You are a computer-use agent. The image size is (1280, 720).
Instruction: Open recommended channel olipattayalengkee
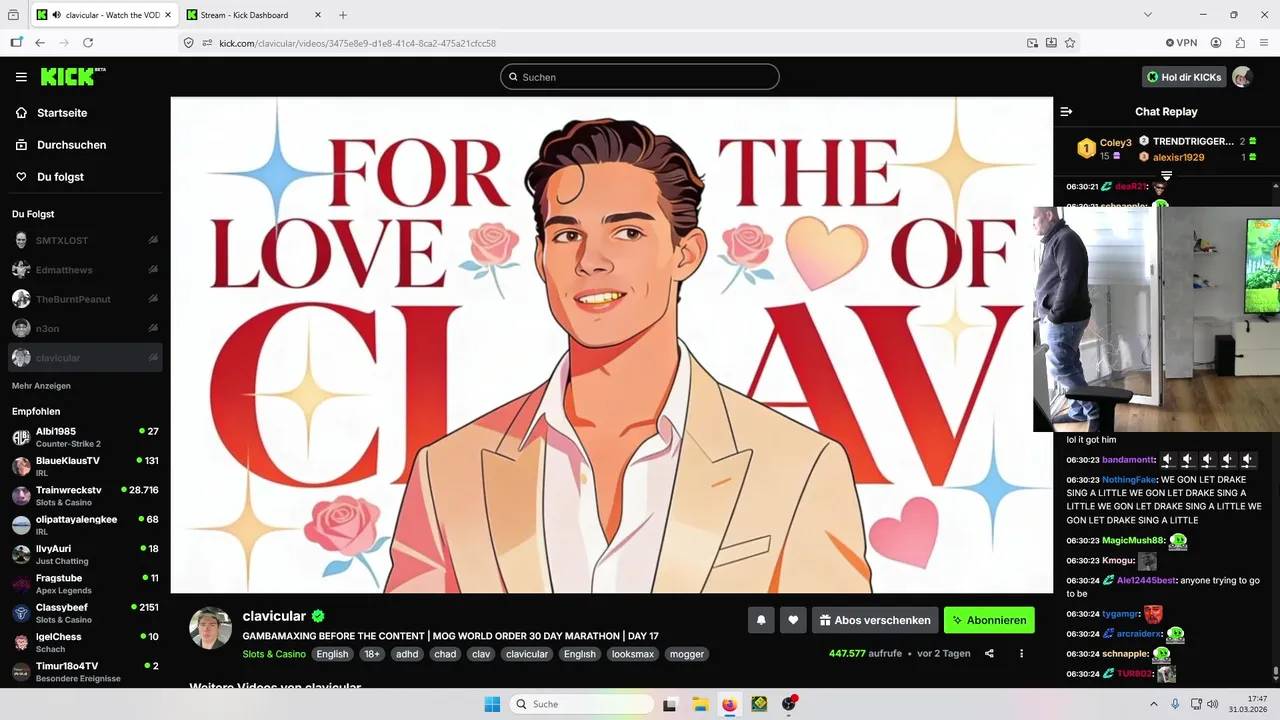click(x=85, y=525)
